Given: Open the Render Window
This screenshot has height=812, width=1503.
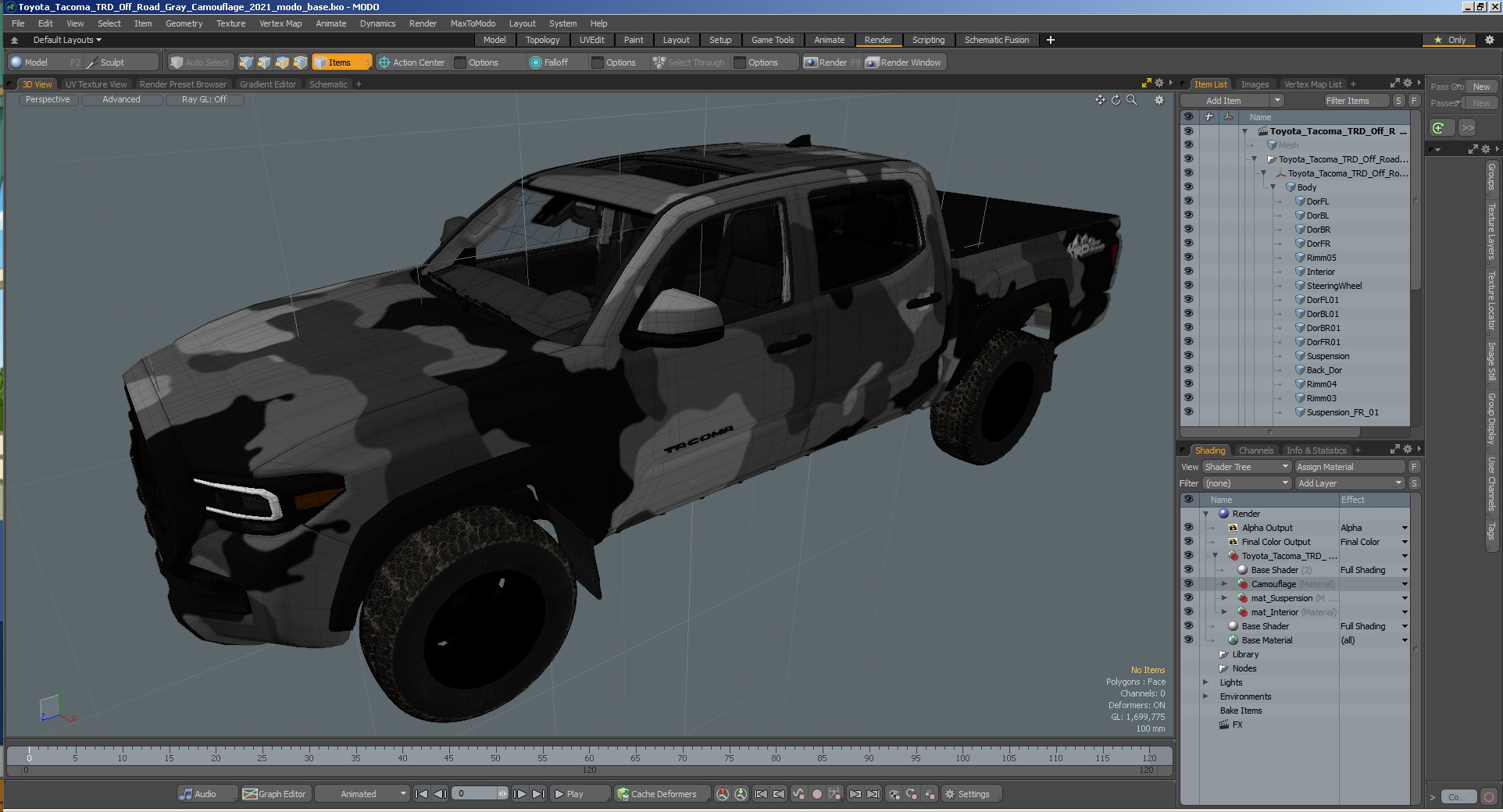Looking at the screenshot, I should pyautogui.click(x=905, y=62).
